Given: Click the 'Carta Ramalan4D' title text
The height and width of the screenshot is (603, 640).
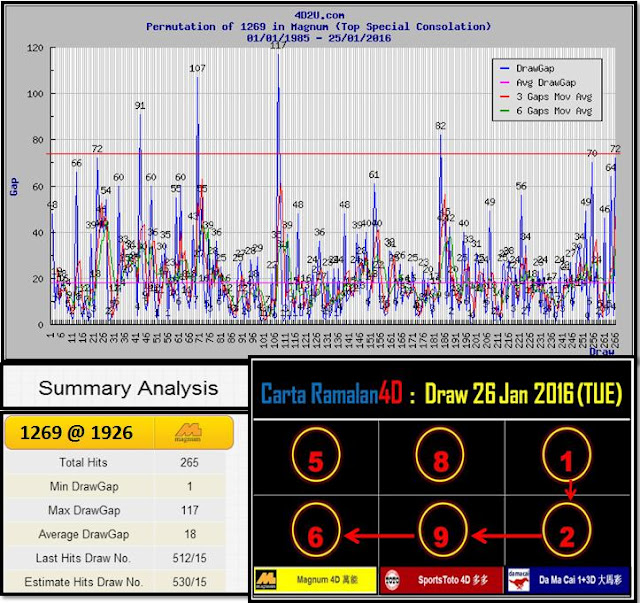Looking at the screenshot, I should point(331,393).
